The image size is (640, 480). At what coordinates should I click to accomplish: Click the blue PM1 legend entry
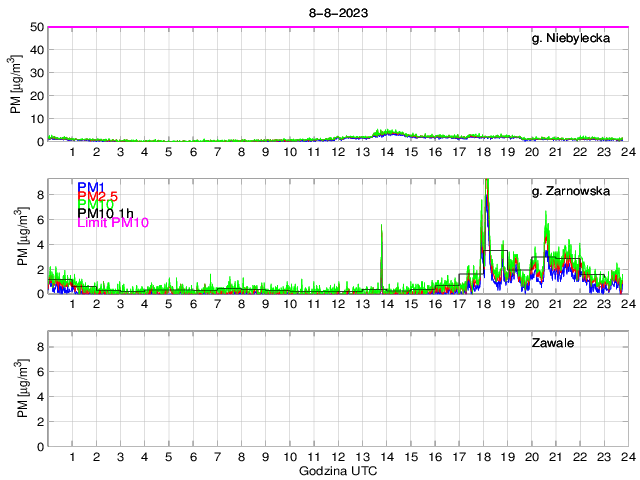[x=90, y=186]
